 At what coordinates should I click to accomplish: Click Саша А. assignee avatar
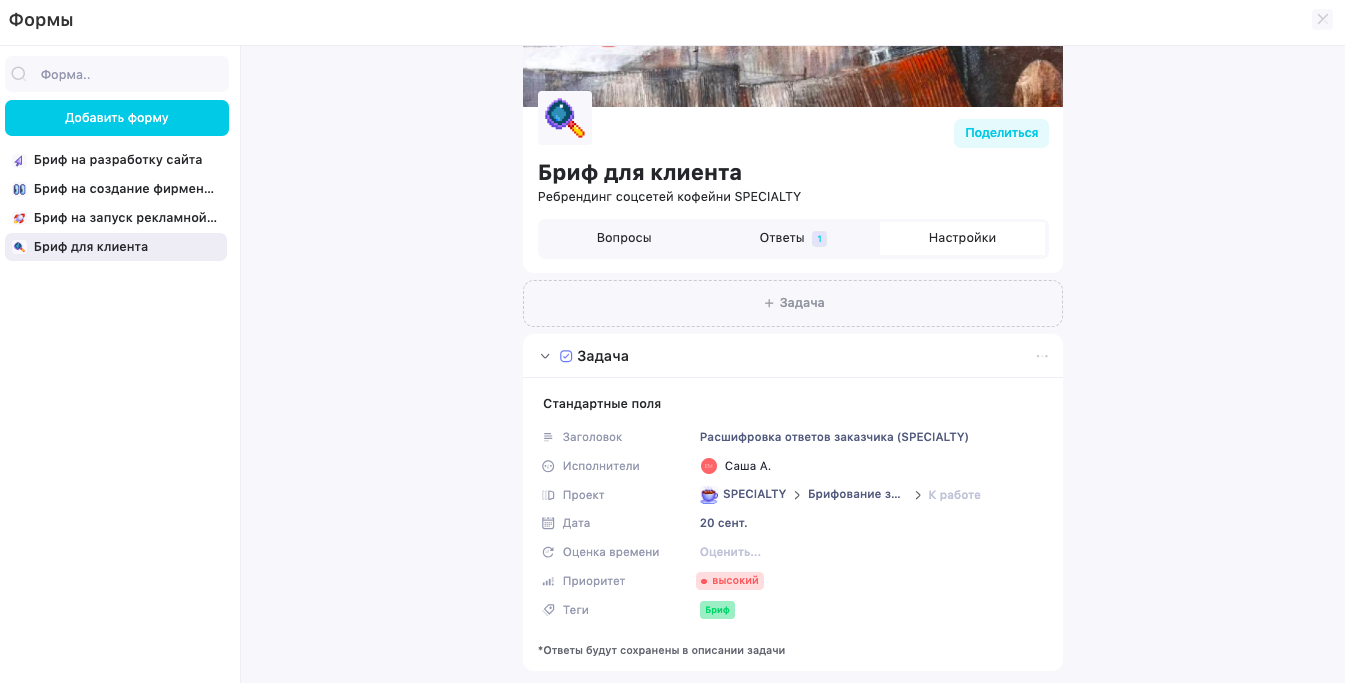point(710,465)
